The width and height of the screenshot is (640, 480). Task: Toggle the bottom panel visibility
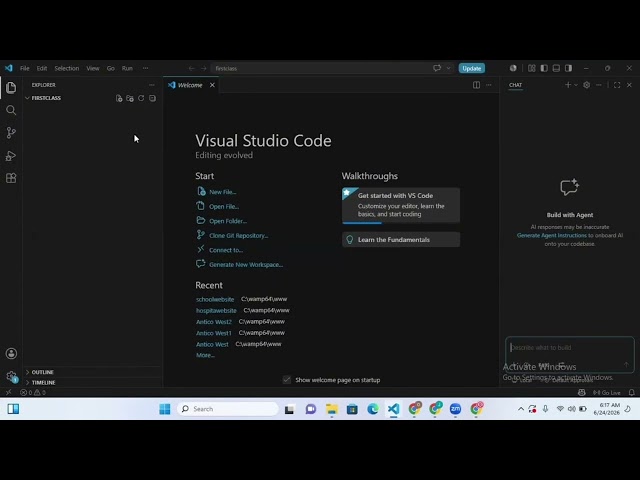pos(556,68)
